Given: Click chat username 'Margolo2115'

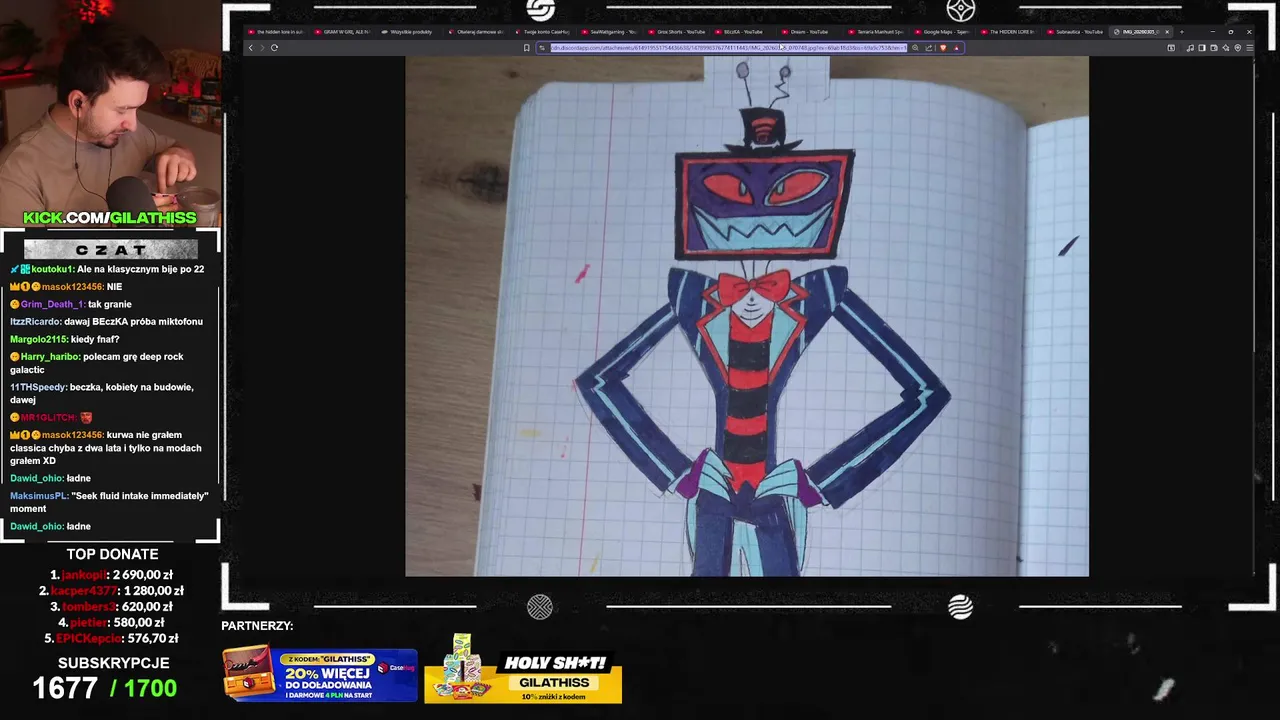Looking at the screenshot, I should point(38,340).
